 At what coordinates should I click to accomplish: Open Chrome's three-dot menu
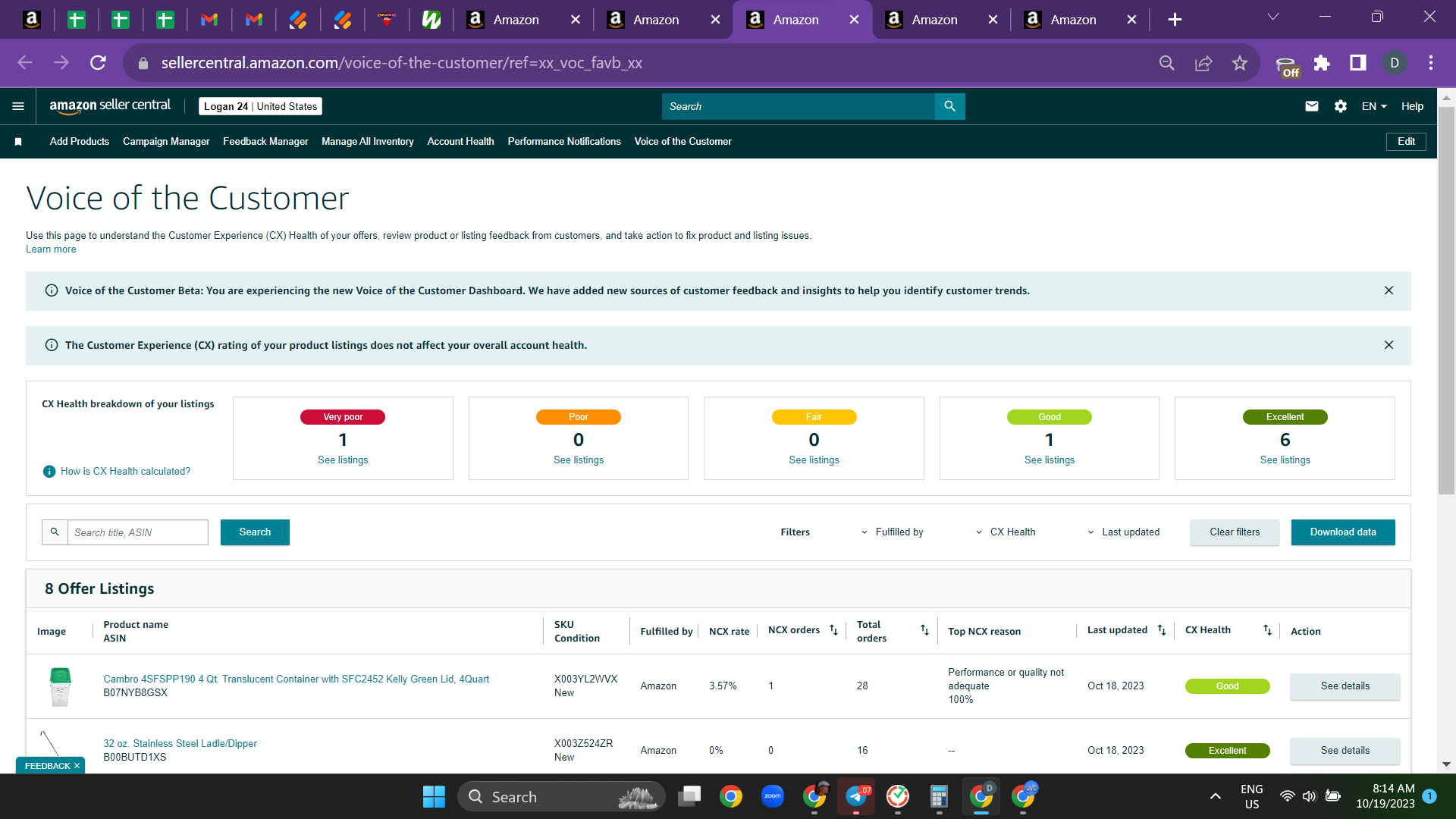pyautogui.click(x=1431, y=63)
